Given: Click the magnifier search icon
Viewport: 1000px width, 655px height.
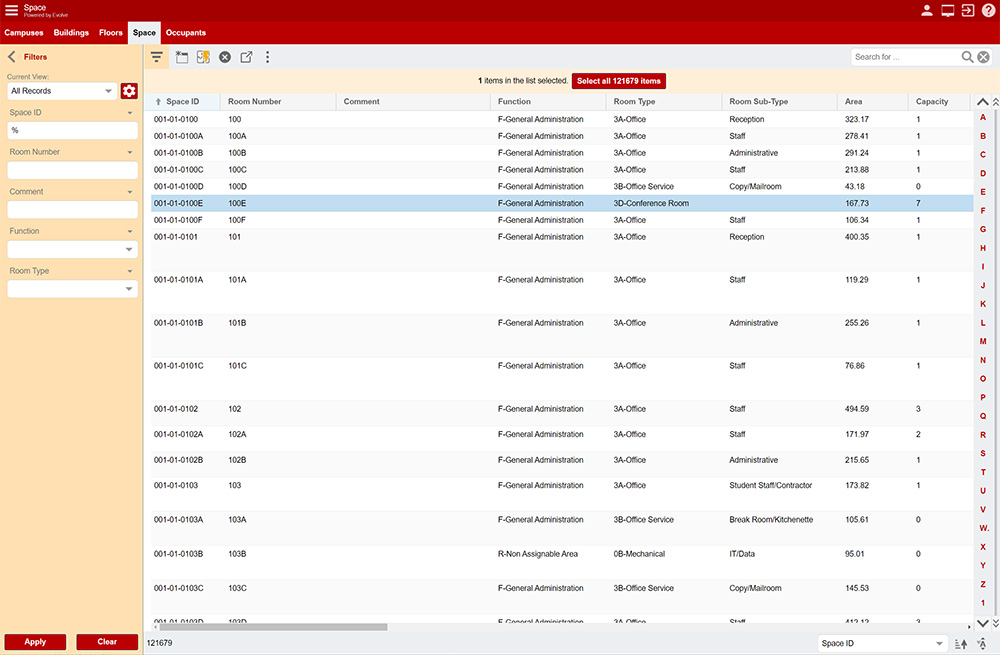Looking at the screenshot, I should tap(967, 57).
